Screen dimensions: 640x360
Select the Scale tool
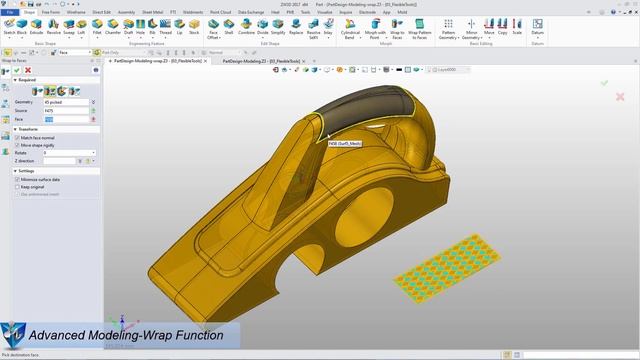click(517, 27)
